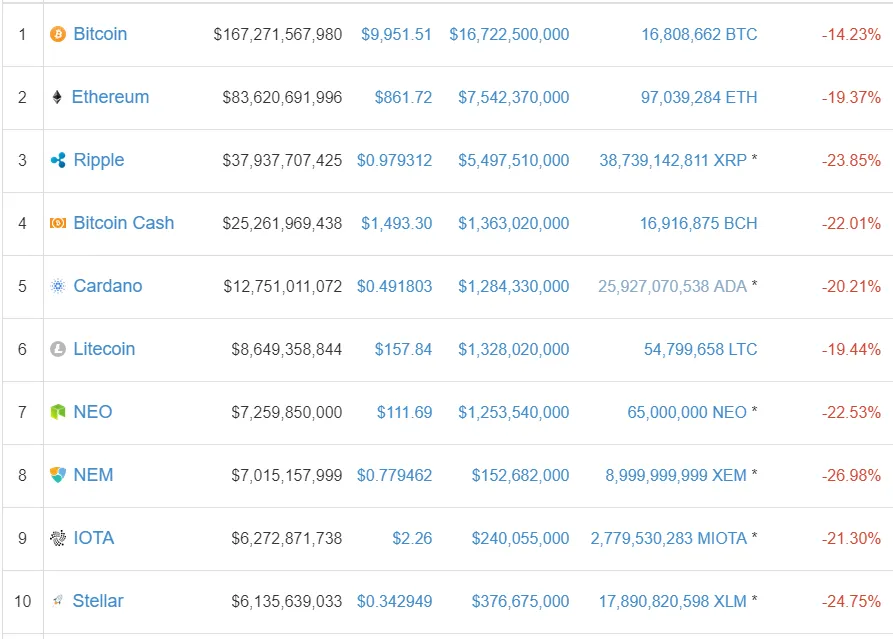Click supply 25,927,070,538 ADA
Image resolution: width=893 pixels, height=639 pixels.
point(673,286)
